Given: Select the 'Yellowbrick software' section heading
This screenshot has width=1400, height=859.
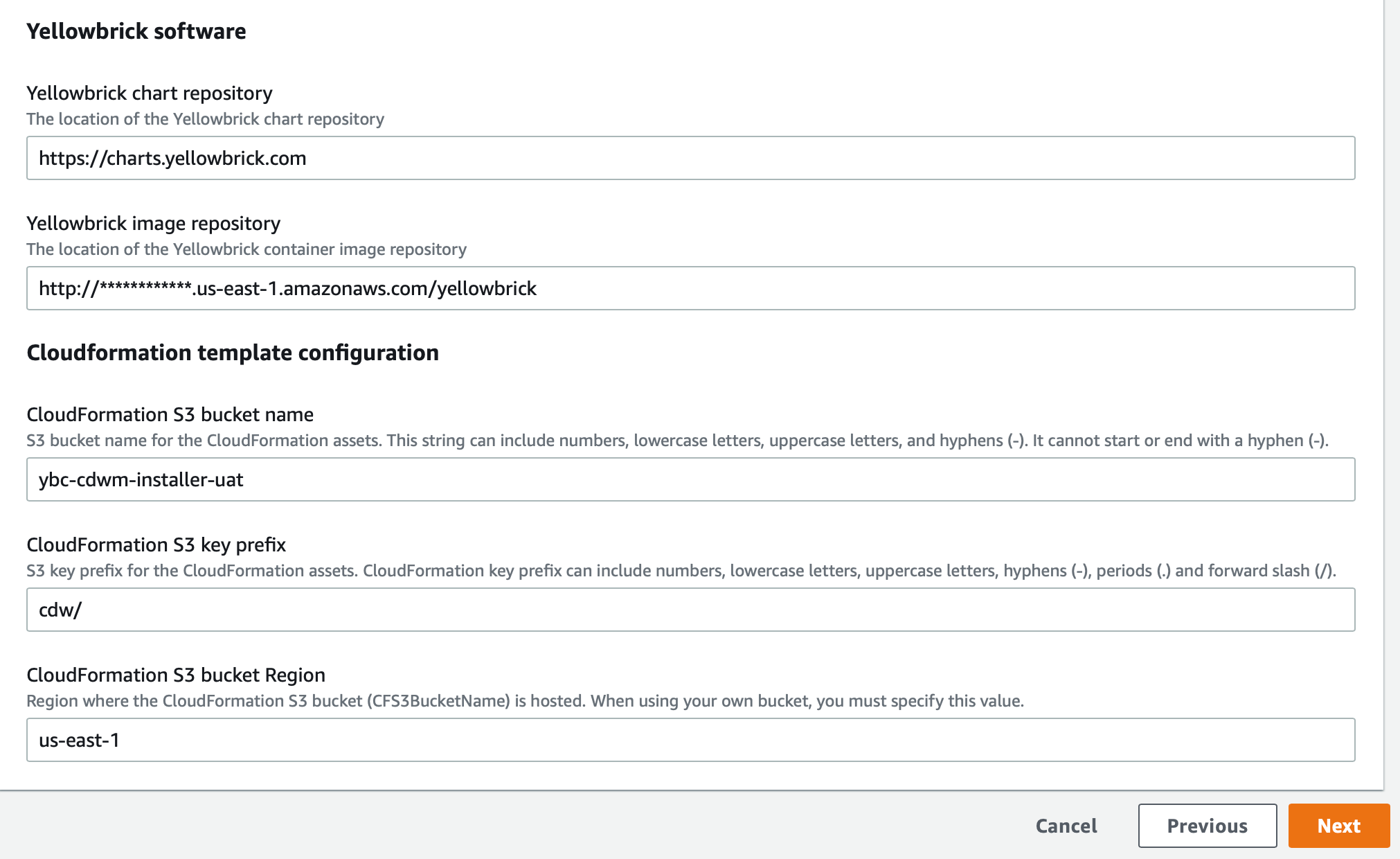Looking at the screenshot, I should [x=136, y=31].
